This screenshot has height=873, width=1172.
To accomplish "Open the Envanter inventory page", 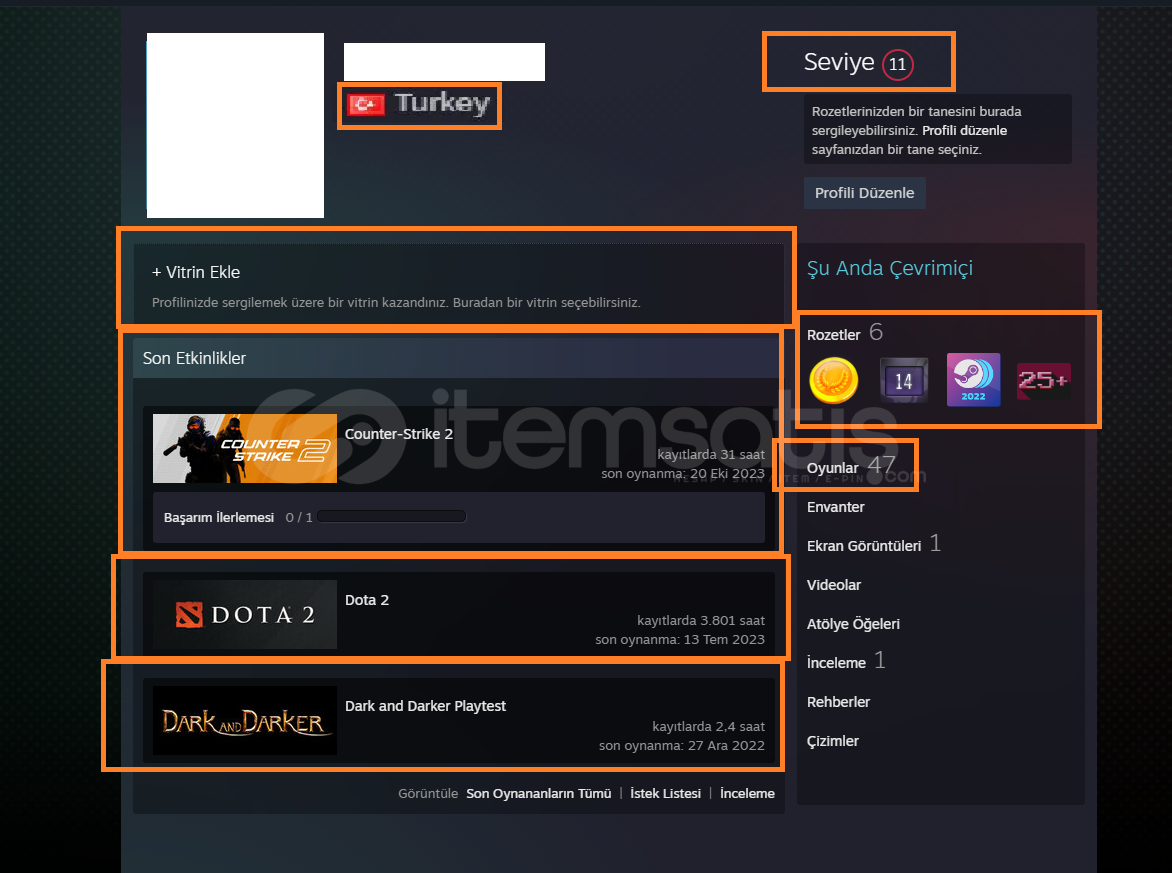I will click(835, 508).
